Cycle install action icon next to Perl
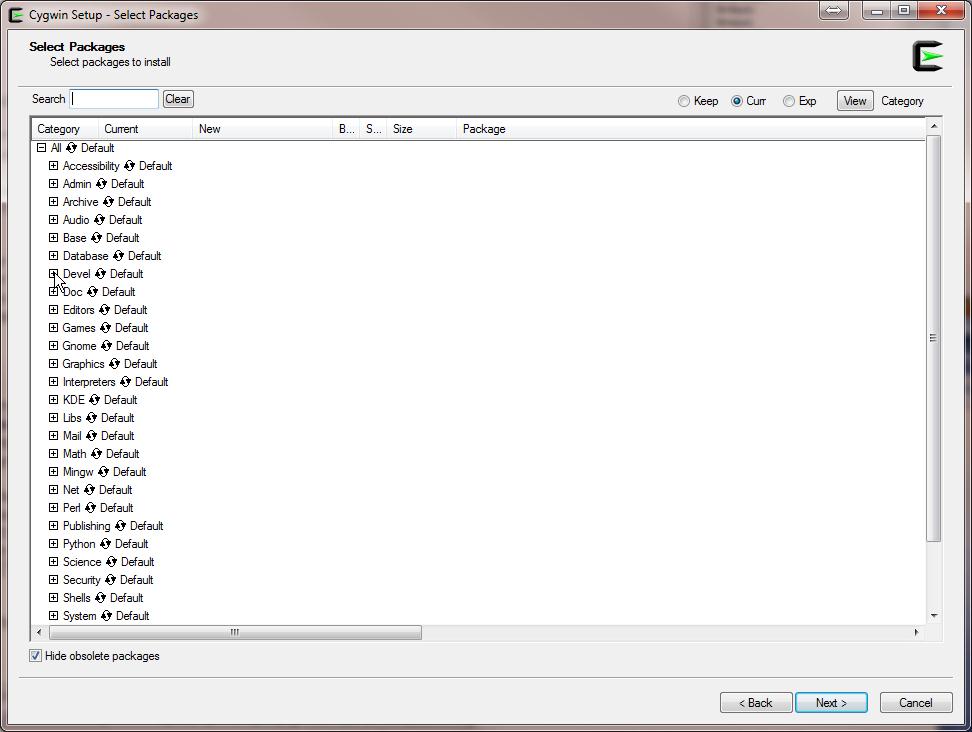 pos(90,508)
